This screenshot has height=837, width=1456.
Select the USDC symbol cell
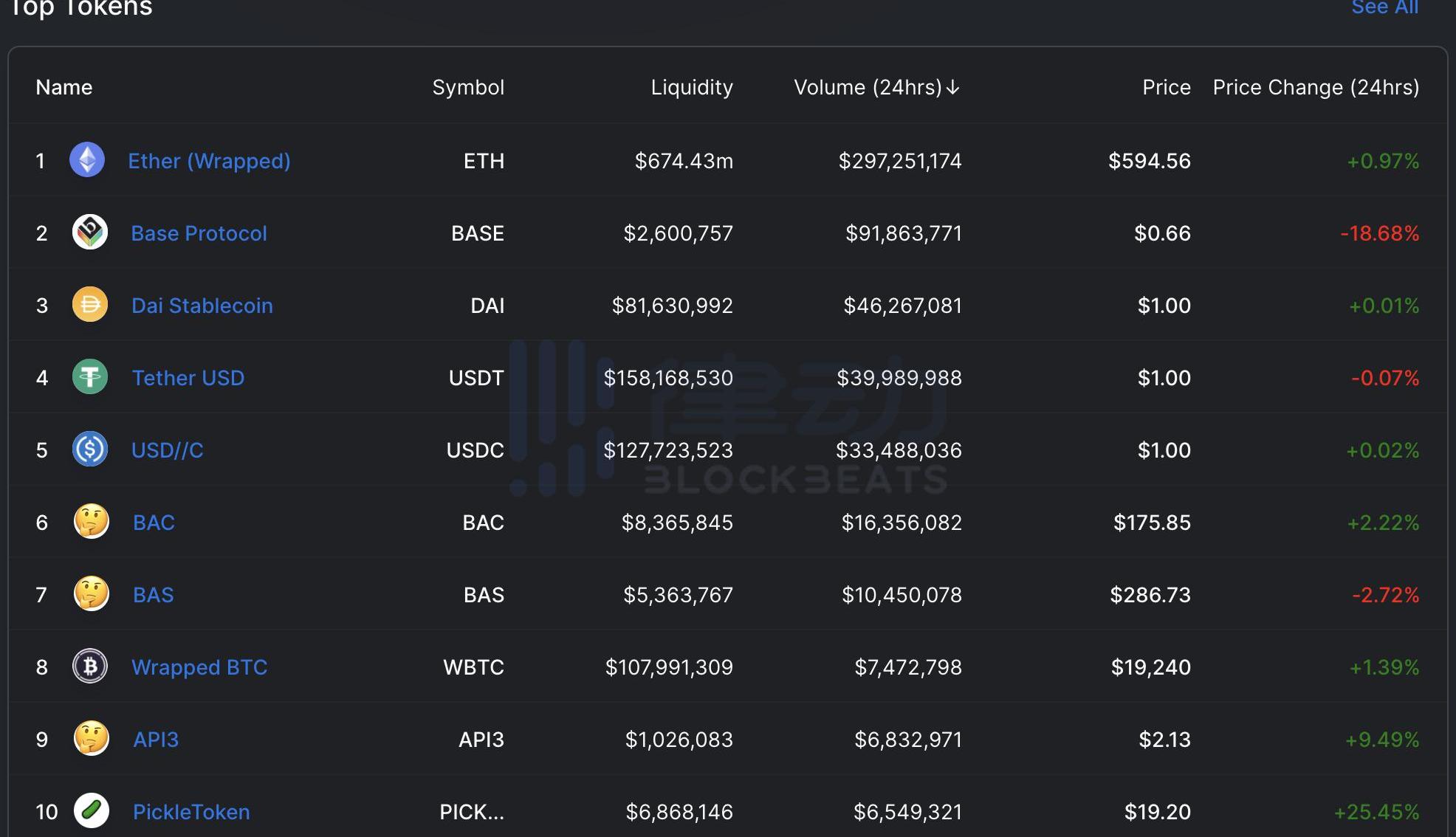click(475, 450)
